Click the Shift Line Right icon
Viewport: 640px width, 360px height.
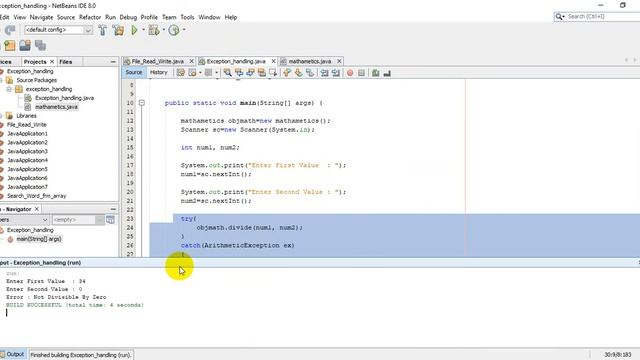pos(336,73)
